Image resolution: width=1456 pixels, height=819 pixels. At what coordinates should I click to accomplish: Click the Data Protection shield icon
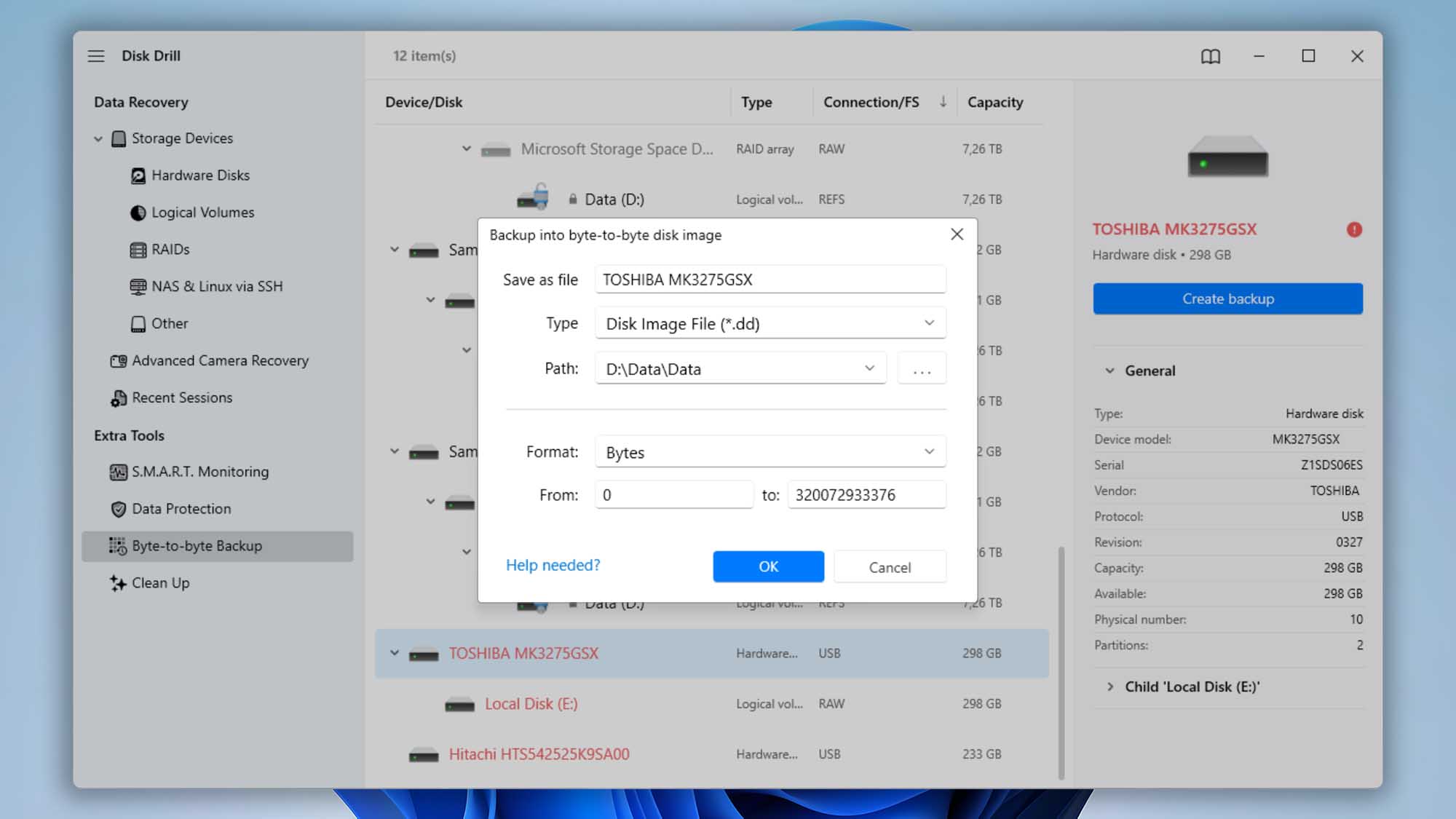[118, 509]
